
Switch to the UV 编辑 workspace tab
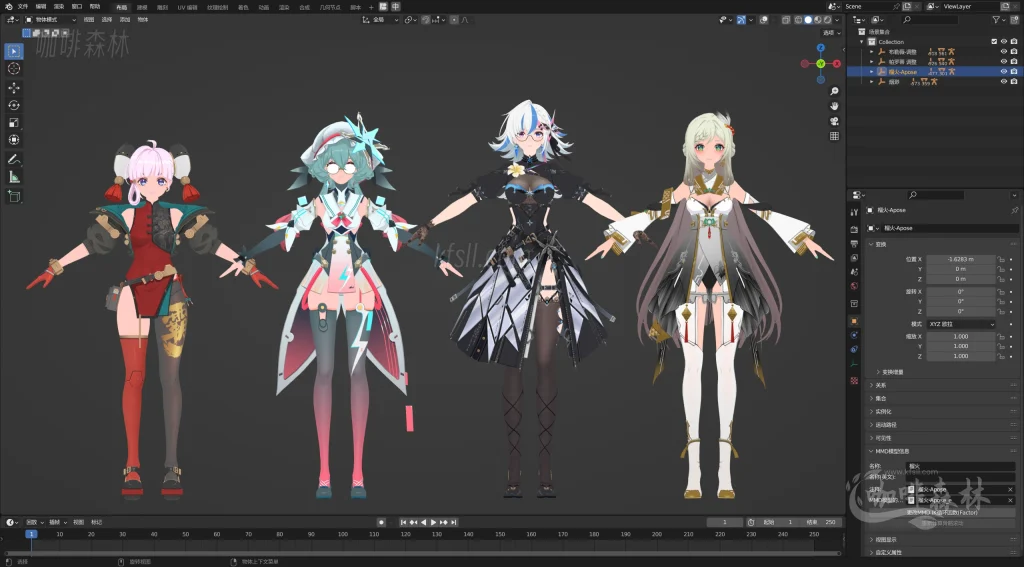[x=187, y=7]
